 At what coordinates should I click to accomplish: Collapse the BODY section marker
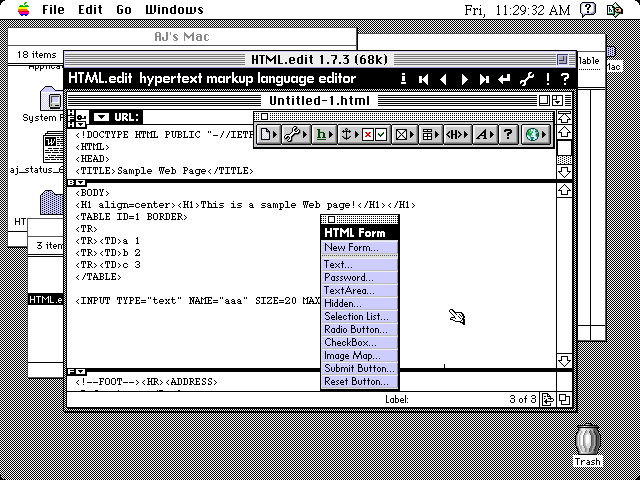coord(76,182)
